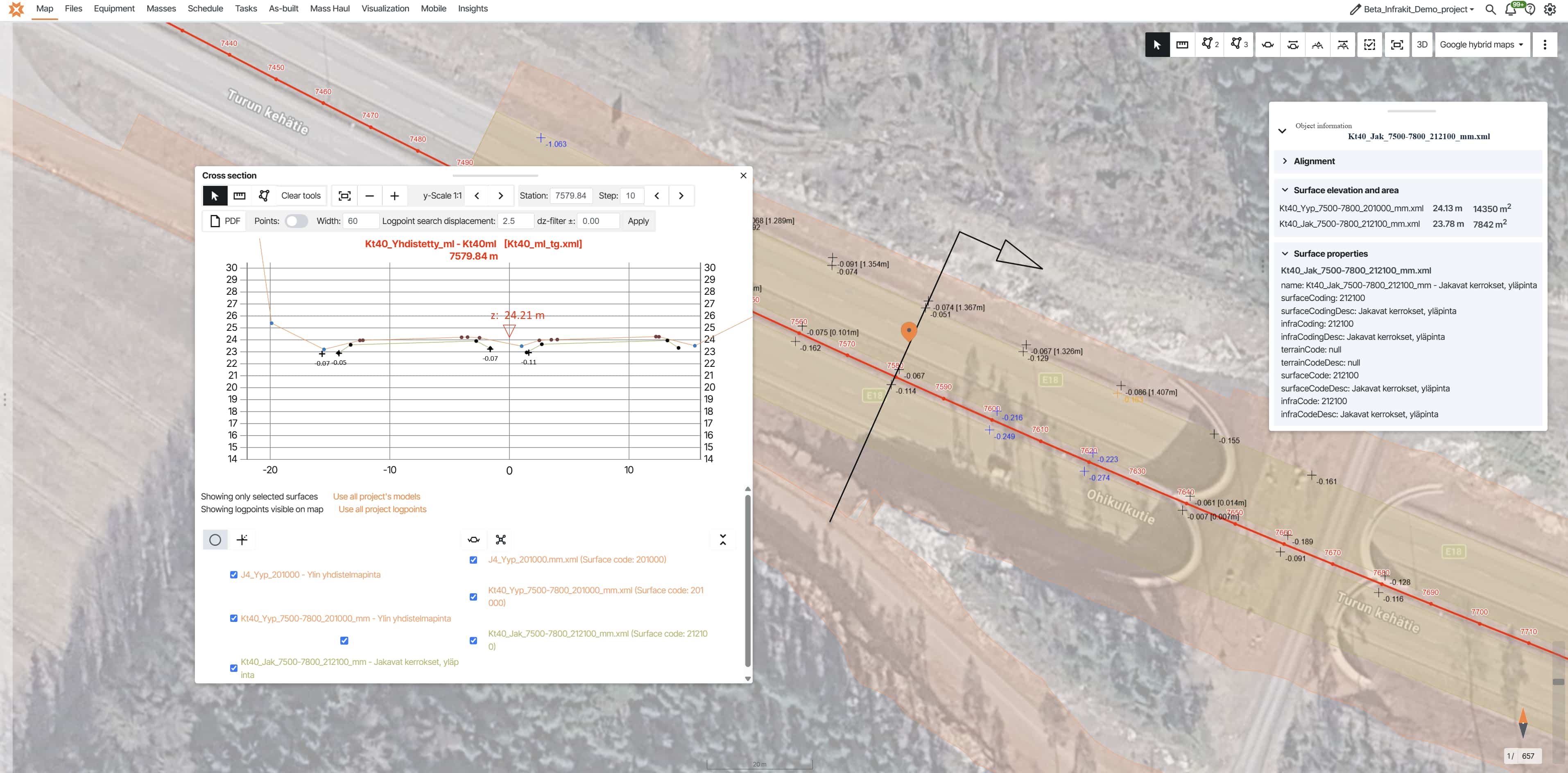The height and width of the screenshot is (773, 1568).
Task: Open the Masses menu
Action: [161, 9]
